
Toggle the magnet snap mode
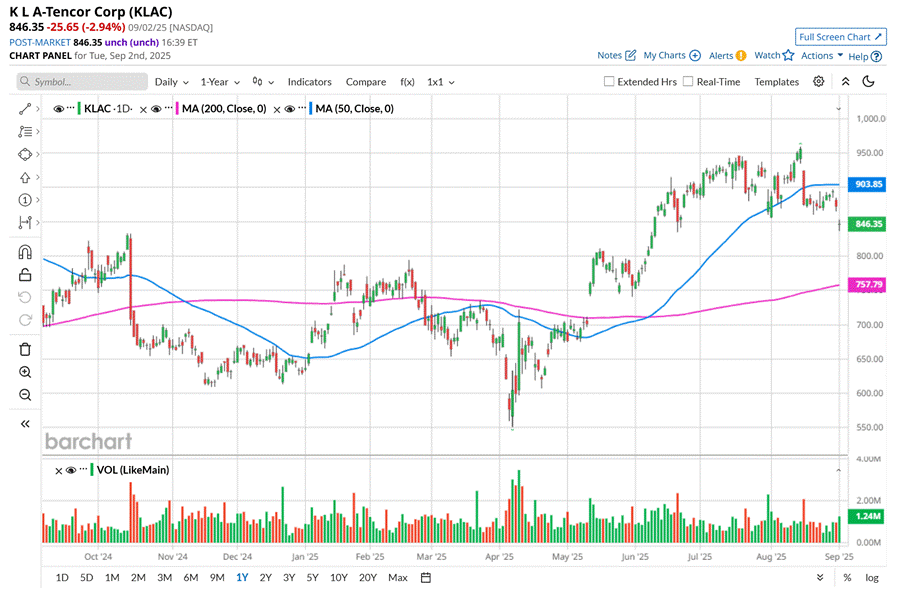[x=25, y=252]
